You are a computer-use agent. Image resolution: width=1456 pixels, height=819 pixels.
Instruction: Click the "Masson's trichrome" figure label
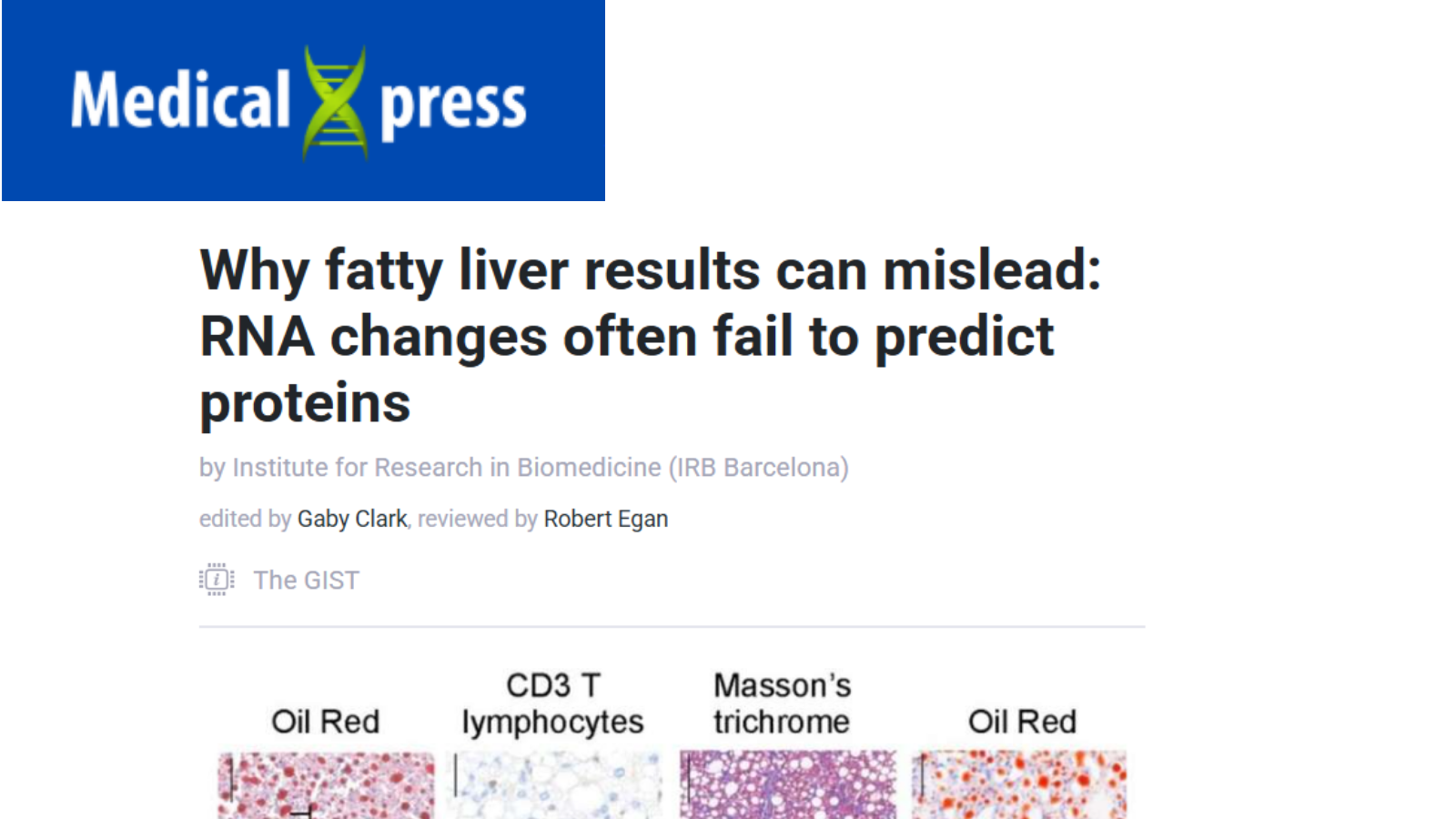coord(782,703)
